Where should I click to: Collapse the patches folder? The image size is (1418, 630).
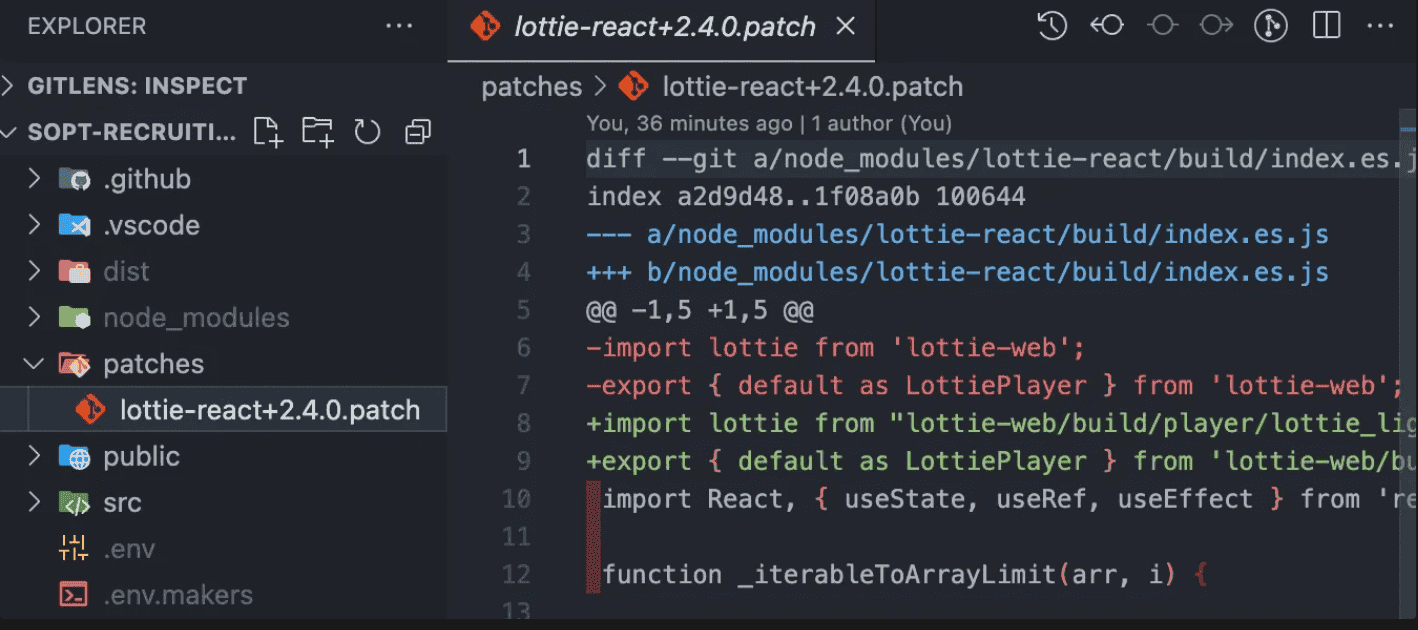153,364
